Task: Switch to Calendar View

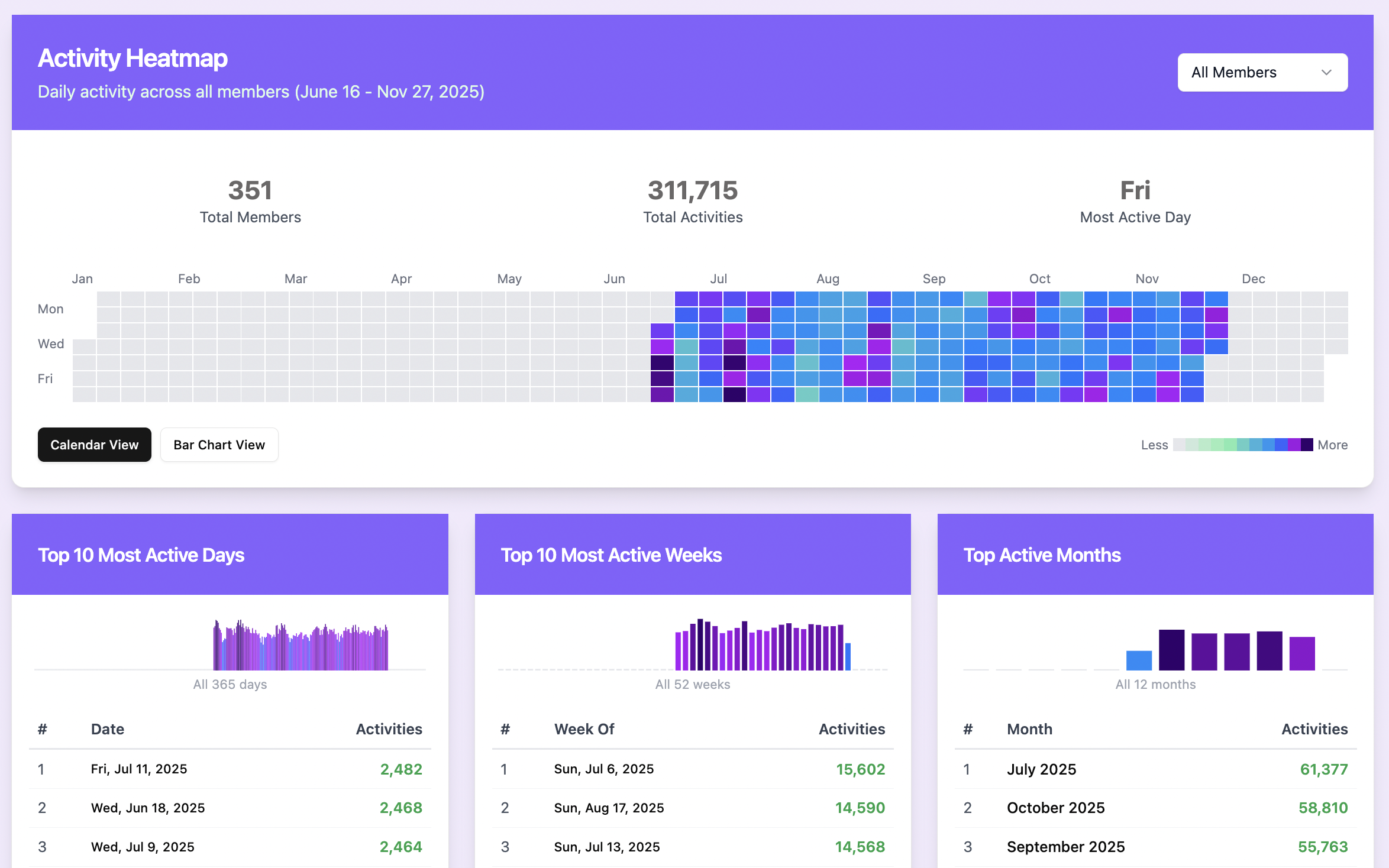Action: (95, 445)
